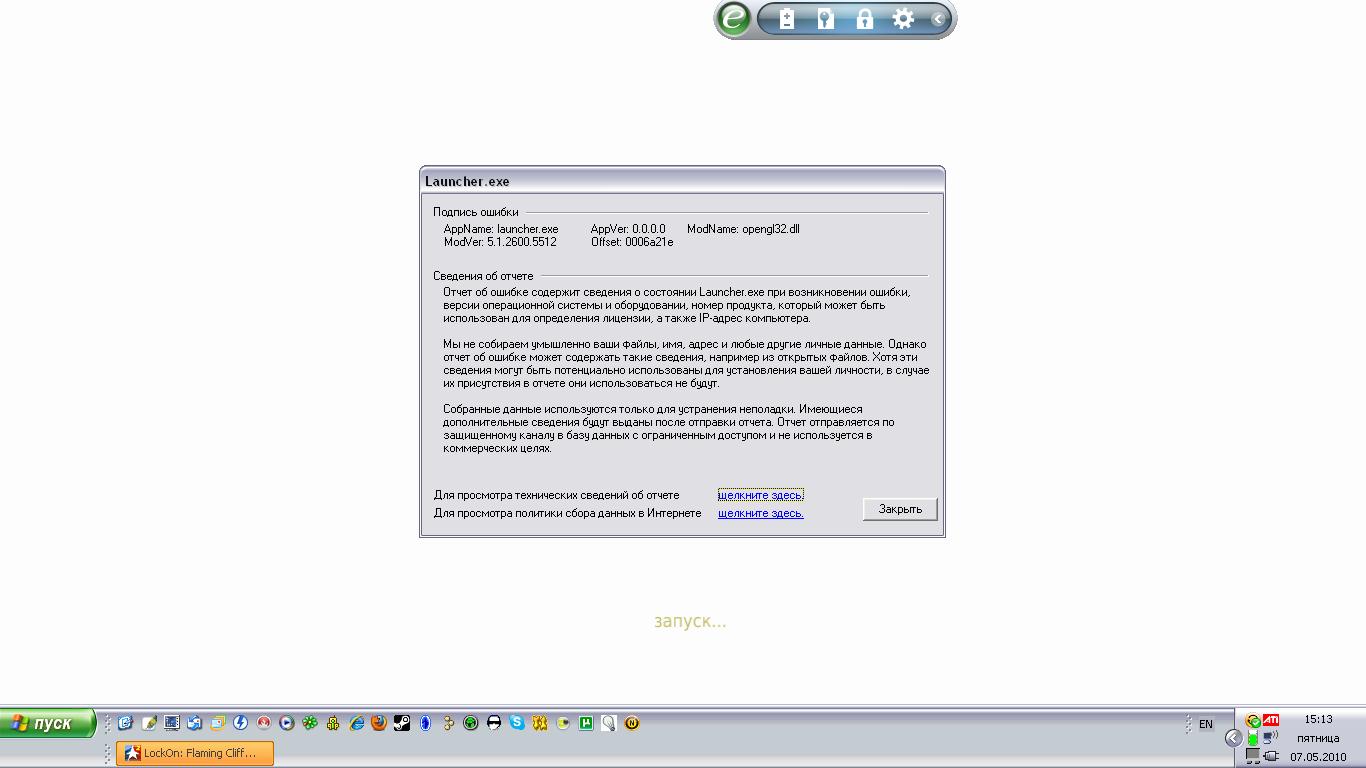Click the green battery level tray icon
The image size is (1366, 768).
click(x=1253, y=738)
